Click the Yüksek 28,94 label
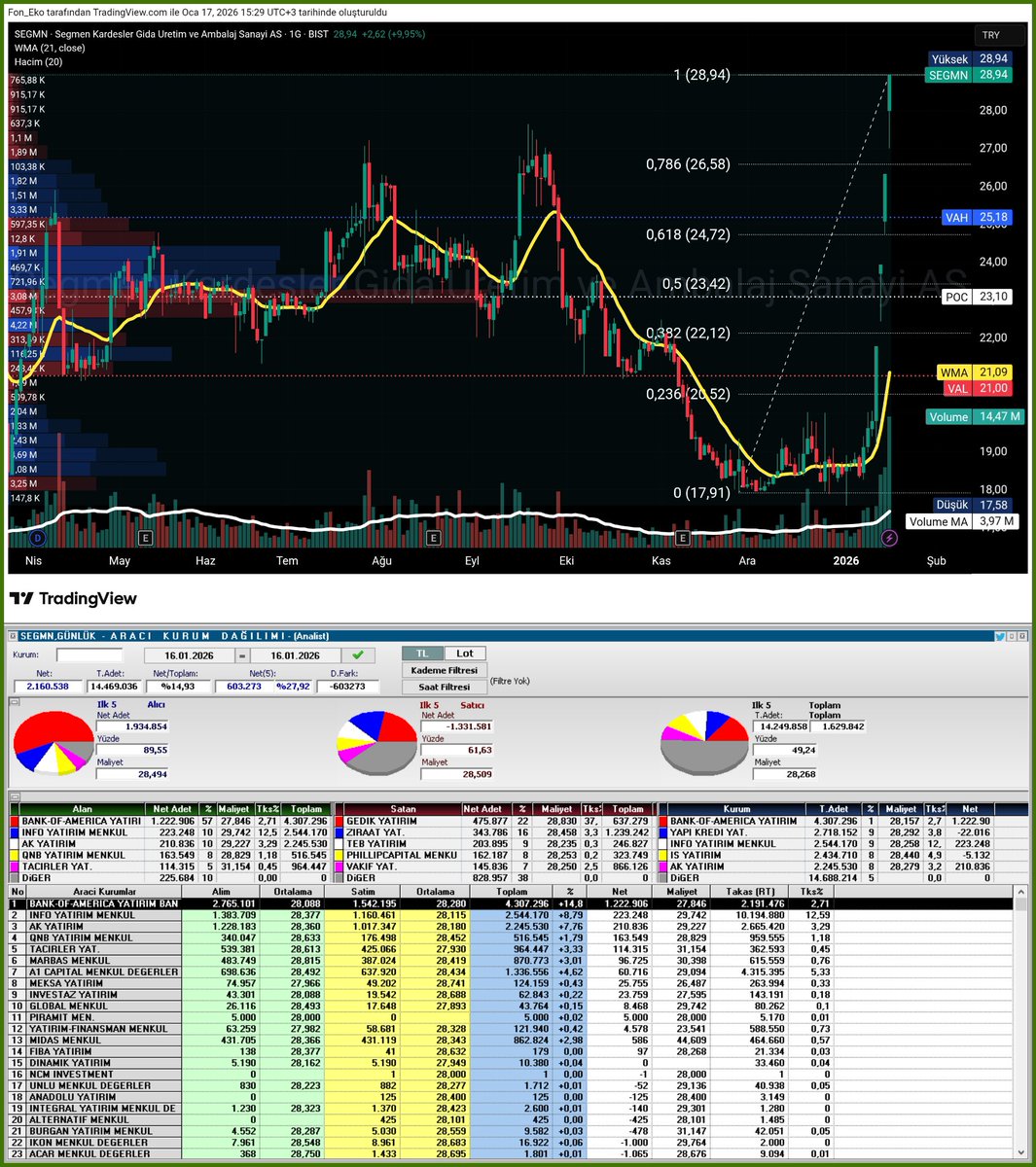 point(971,59)
